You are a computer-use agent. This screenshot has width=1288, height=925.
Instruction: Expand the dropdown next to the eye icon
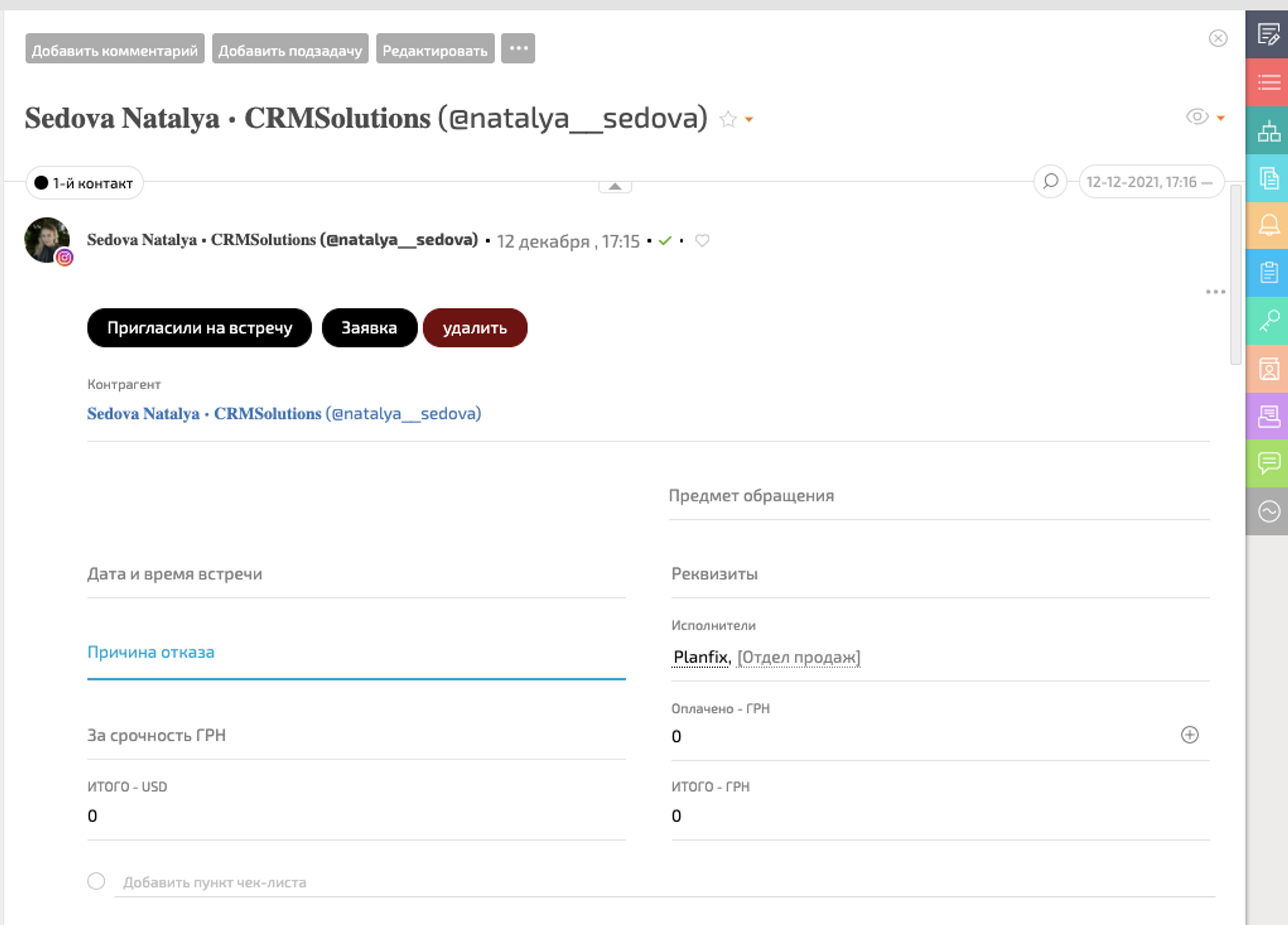tap(1220, 118)
